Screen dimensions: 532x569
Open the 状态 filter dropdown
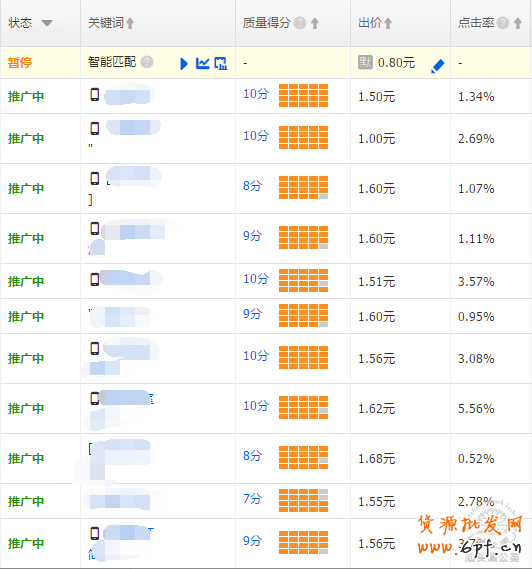[47, 23]
